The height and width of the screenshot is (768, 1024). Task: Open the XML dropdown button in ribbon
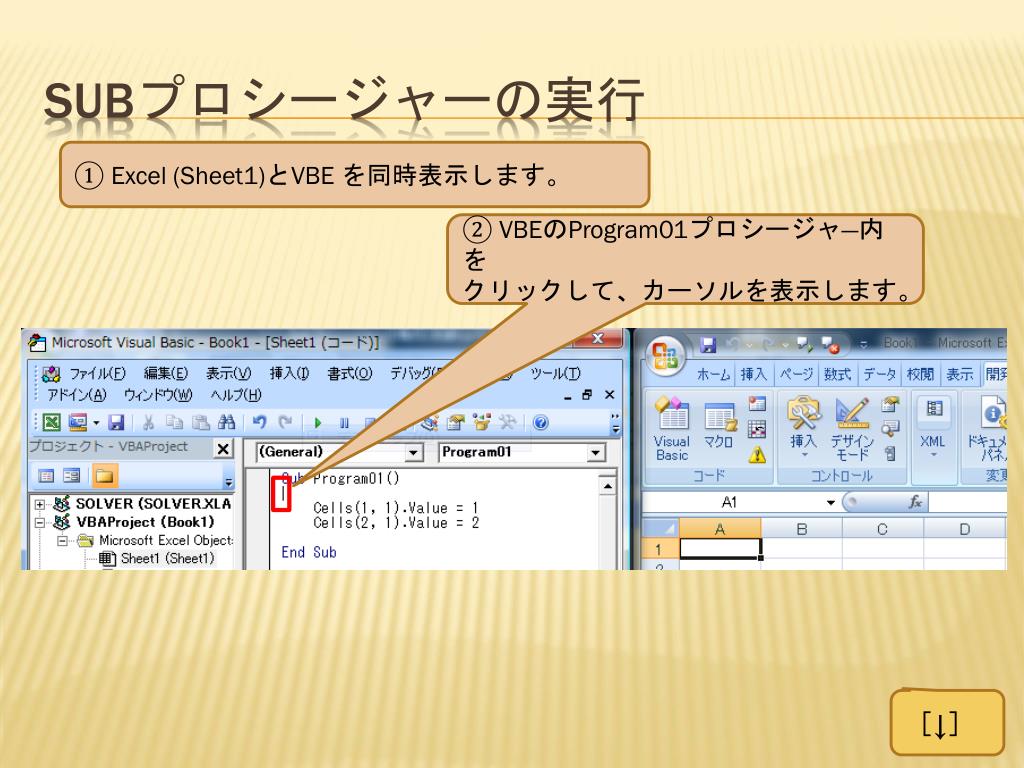click(x=933, y=428)
